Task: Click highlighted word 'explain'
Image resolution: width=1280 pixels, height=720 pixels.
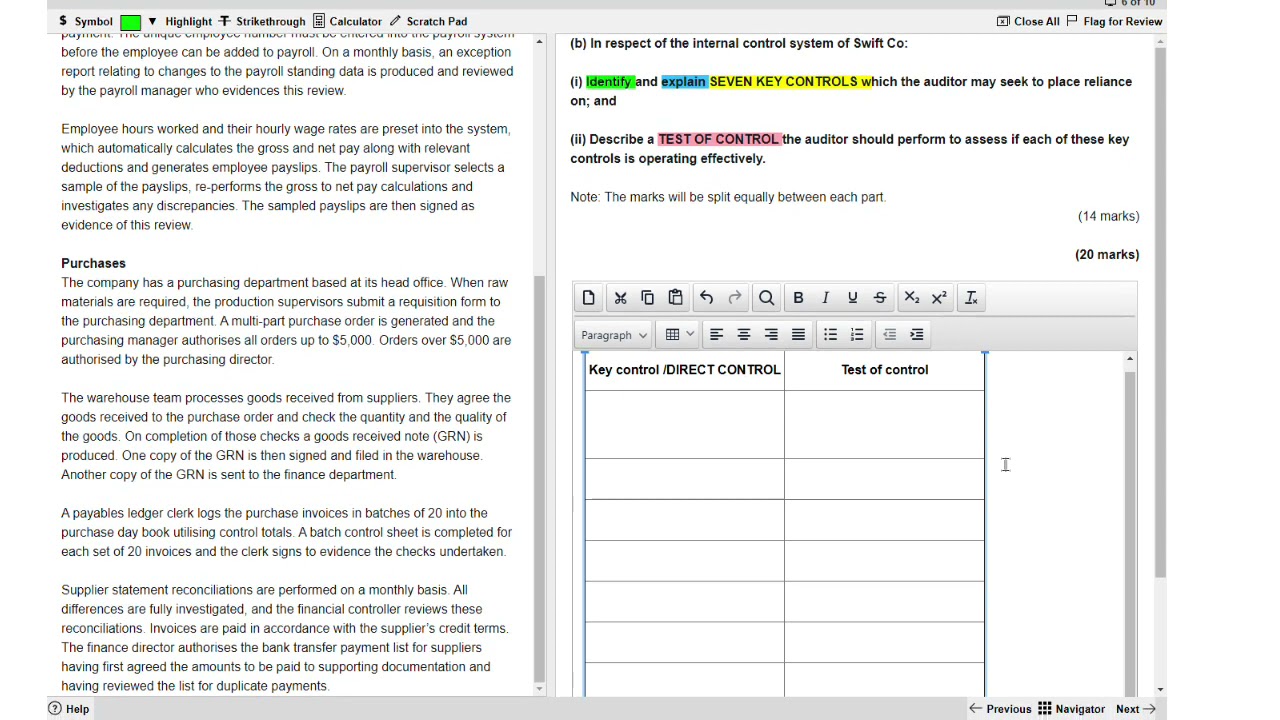Action: 683,82
